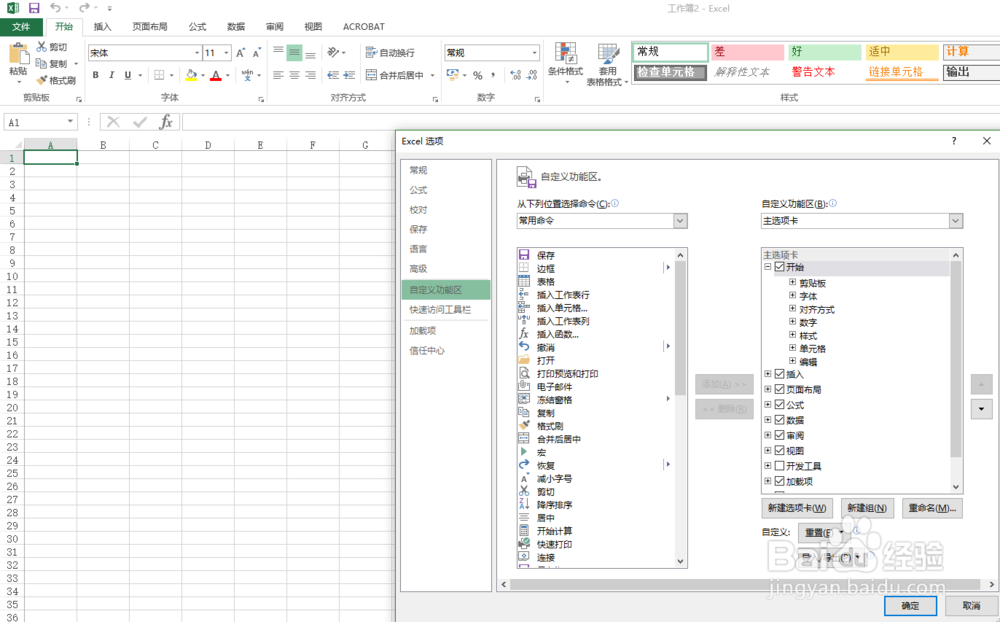Image resolution: width=1000 pixels, height=622 pixels.
Task: Uncheck the 页面布局 tab checkbox
Action: click(x=779, y=389)
